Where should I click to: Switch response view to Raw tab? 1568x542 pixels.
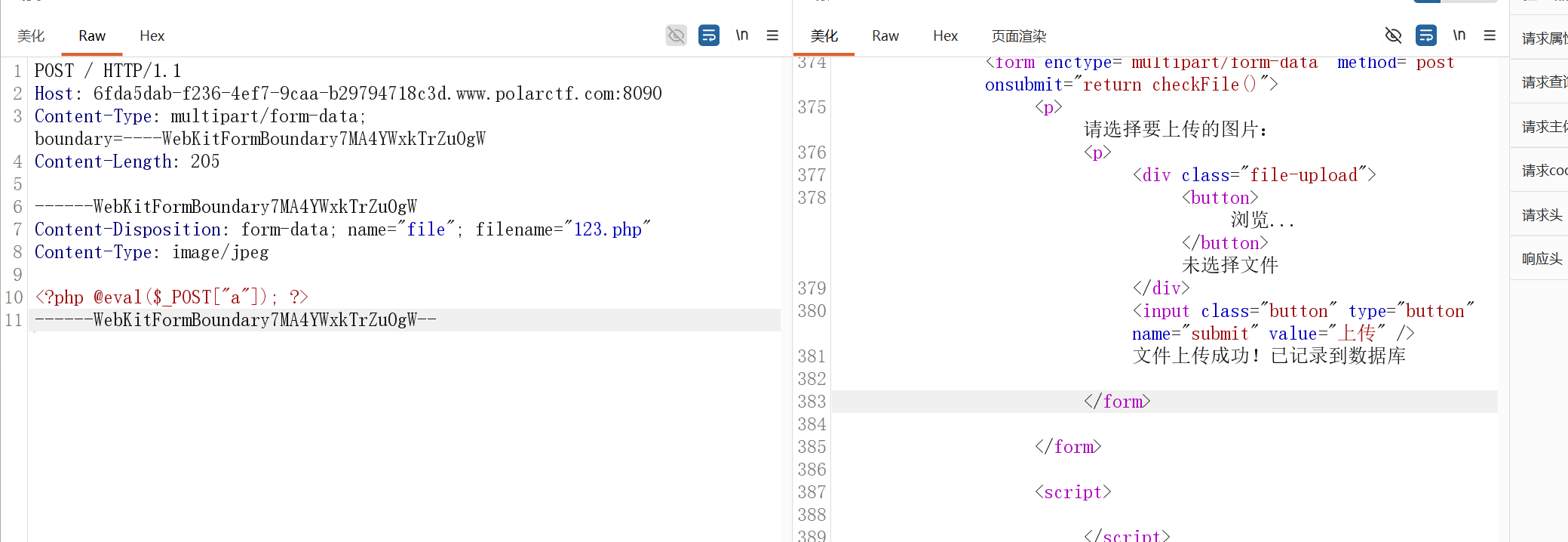pos(885,36)
